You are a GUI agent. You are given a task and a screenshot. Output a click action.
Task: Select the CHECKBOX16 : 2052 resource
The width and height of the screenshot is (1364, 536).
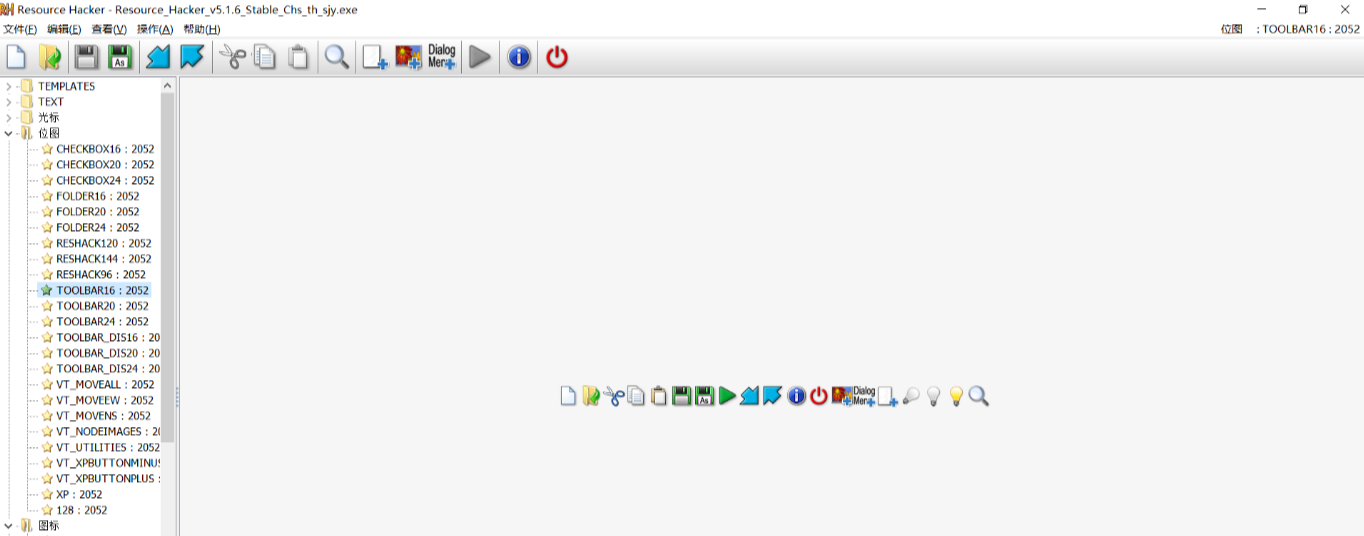(x=104, y=149)
